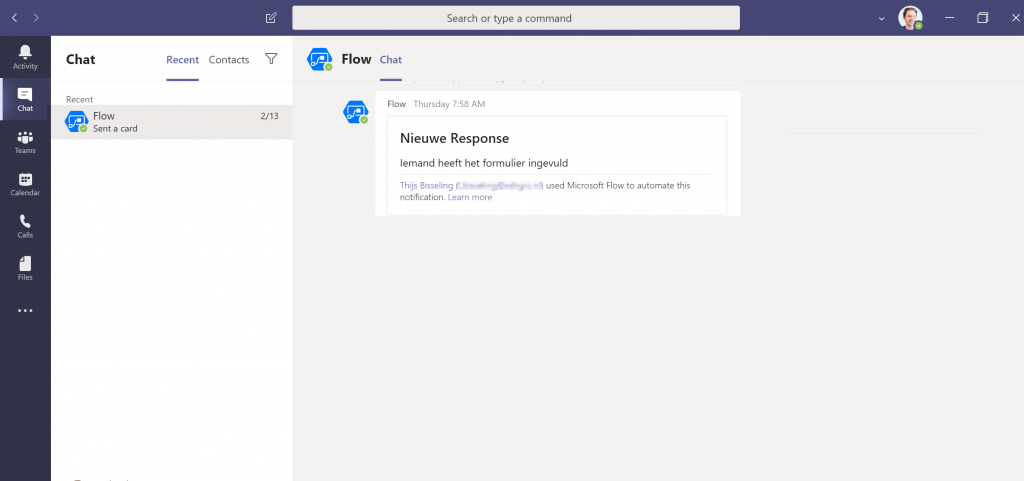Click the Flow title in chat header
The width and height of the screenshot is (1024, 481).
tap(356, 59)
